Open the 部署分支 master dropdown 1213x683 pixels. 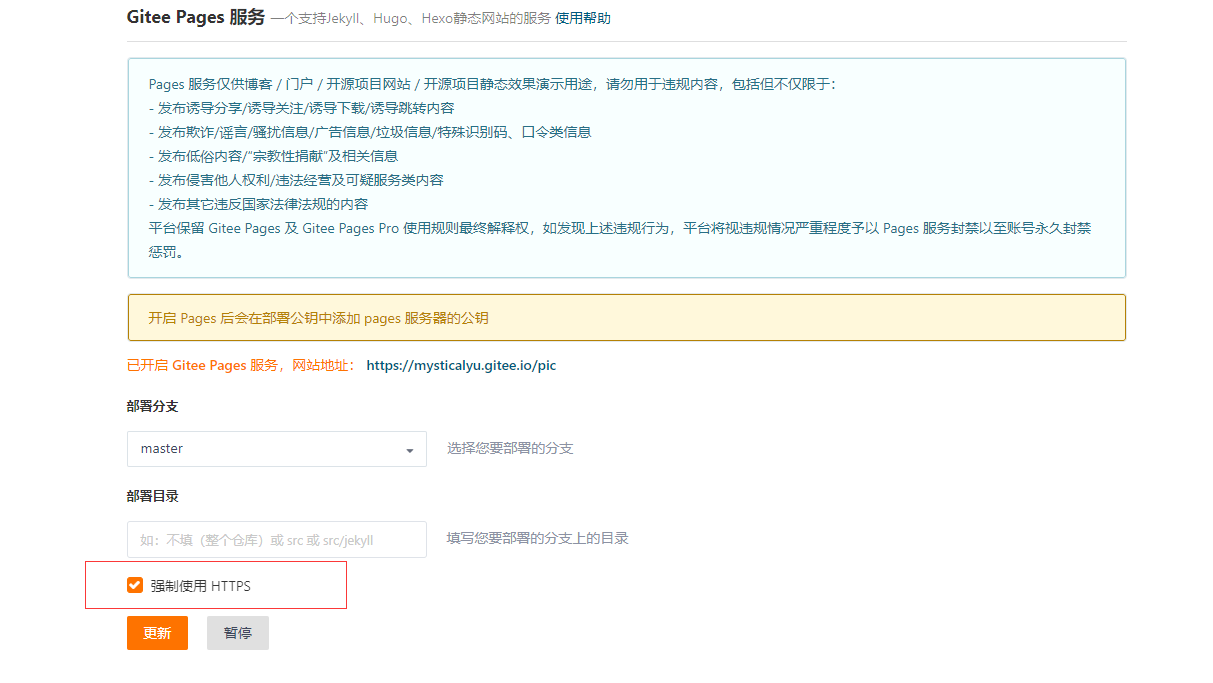click(277, 449)
